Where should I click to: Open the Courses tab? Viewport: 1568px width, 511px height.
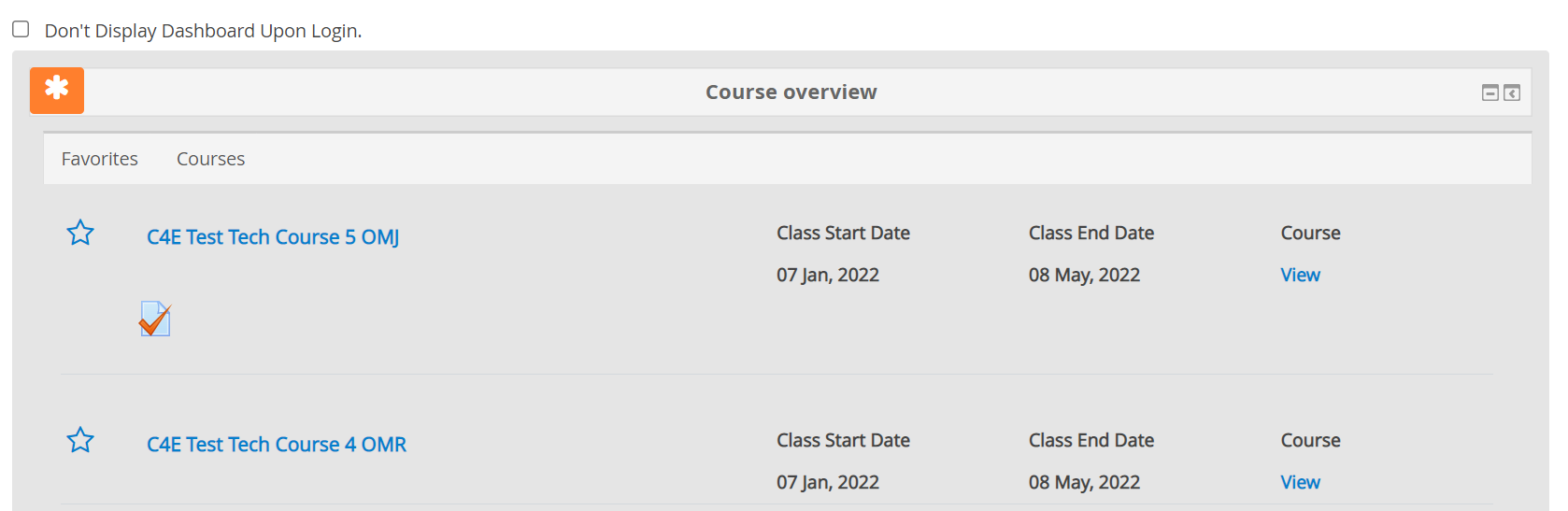click(x=210, y=159)
